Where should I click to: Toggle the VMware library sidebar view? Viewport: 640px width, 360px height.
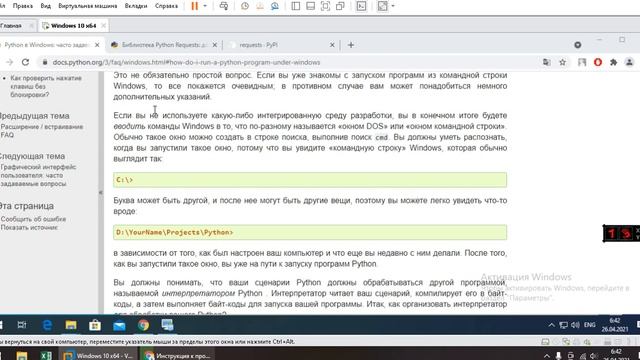point(296,6)
